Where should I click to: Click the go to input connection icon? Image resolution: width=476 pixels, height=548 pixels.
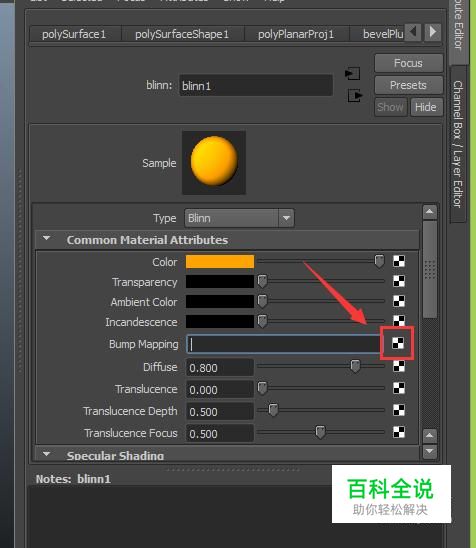point(352,74)
